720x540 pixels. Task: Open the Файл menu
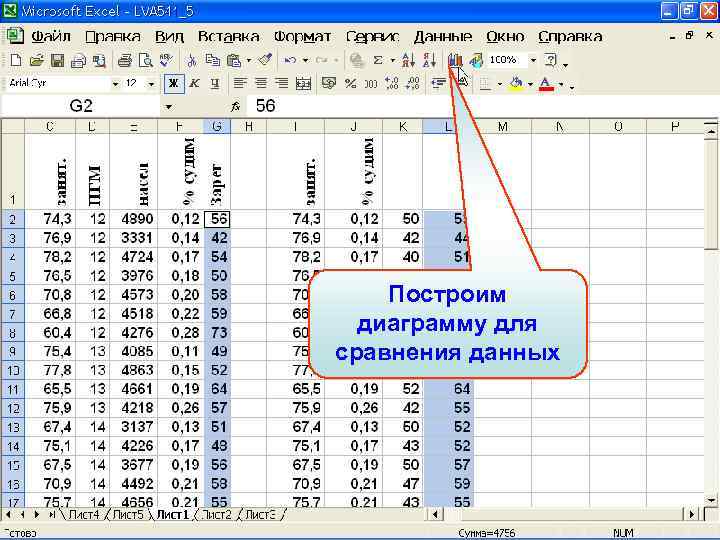pyautogui.click(x=51, y=36)
